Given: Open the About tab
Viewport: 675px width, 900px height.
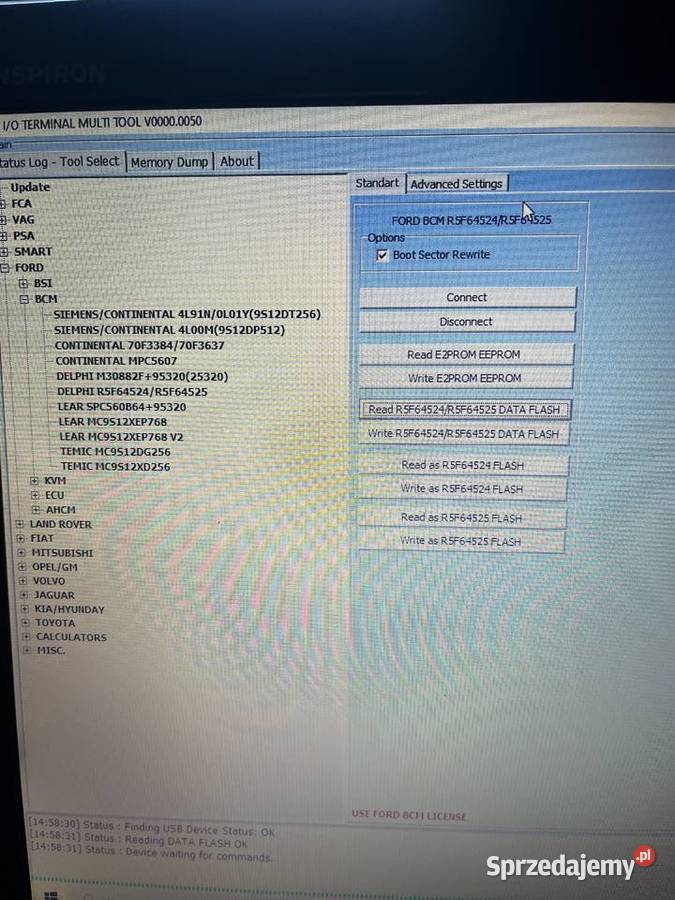Looking at the screenshot, I should [x=237, y=161].
